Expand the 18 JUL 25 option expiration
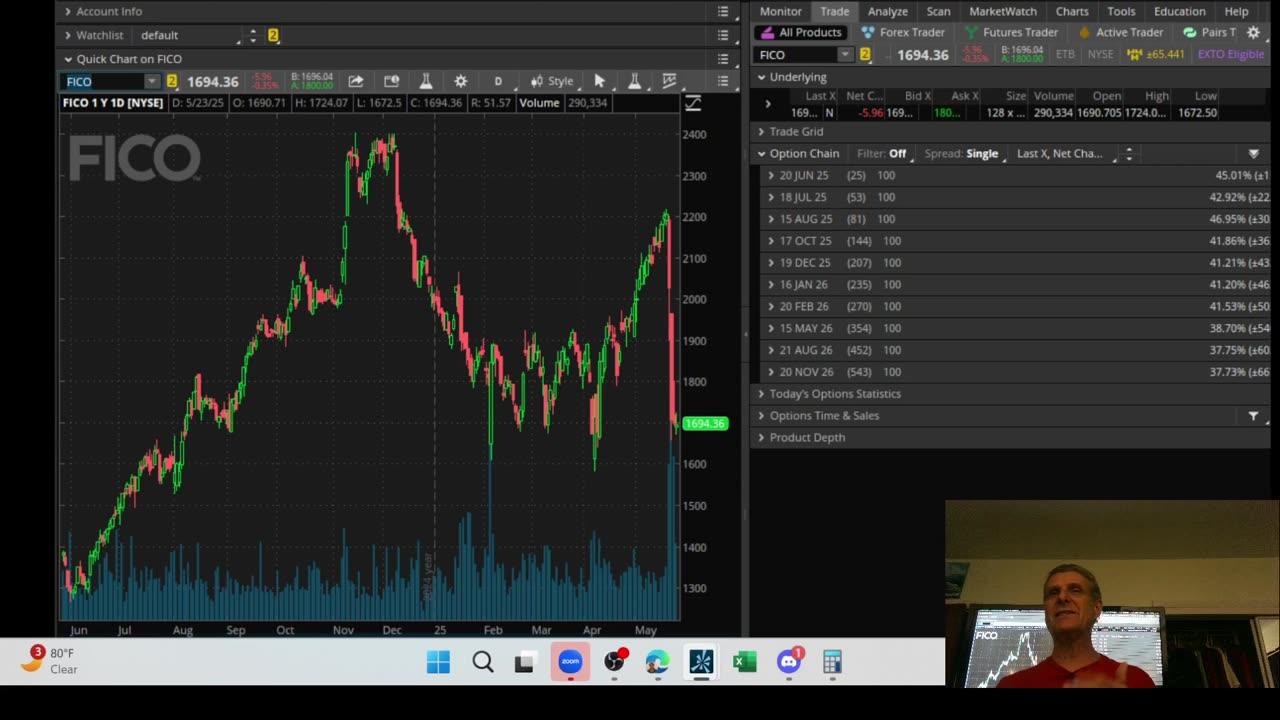This screenshot has height=720, width=1280. (771, 198)
